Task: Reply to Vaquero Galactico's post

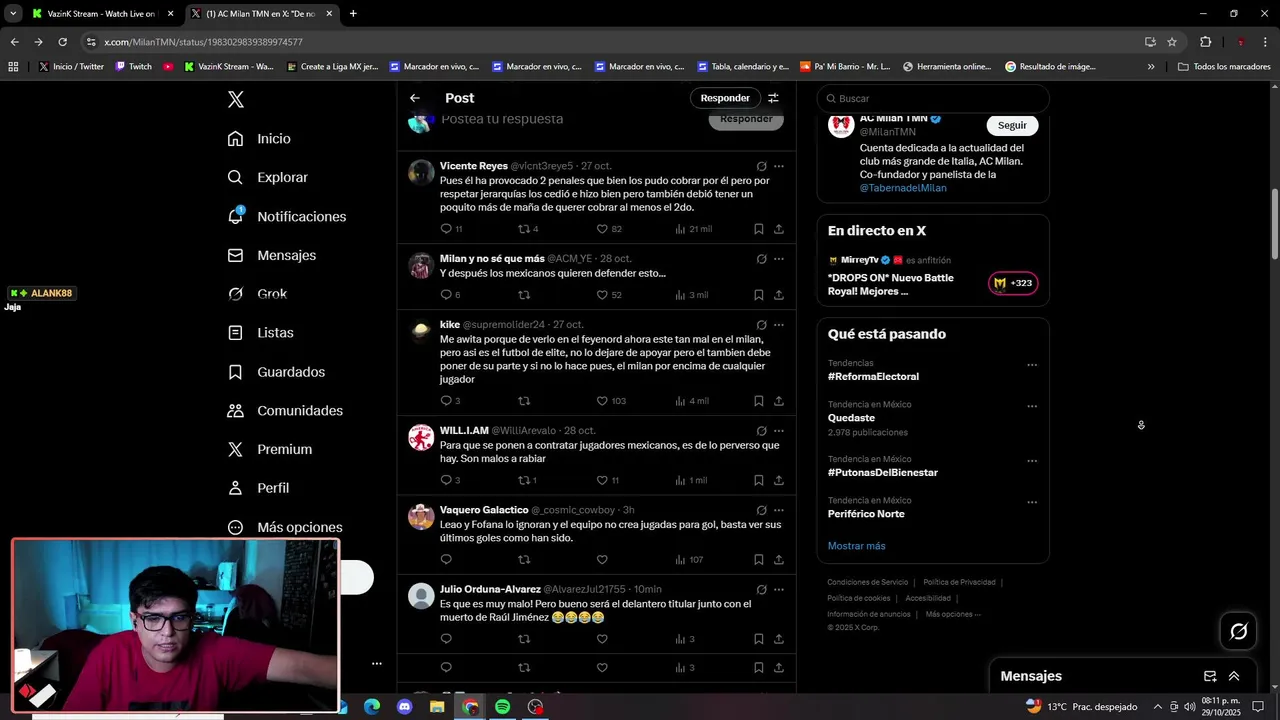Action: click(x=447, y=560)
